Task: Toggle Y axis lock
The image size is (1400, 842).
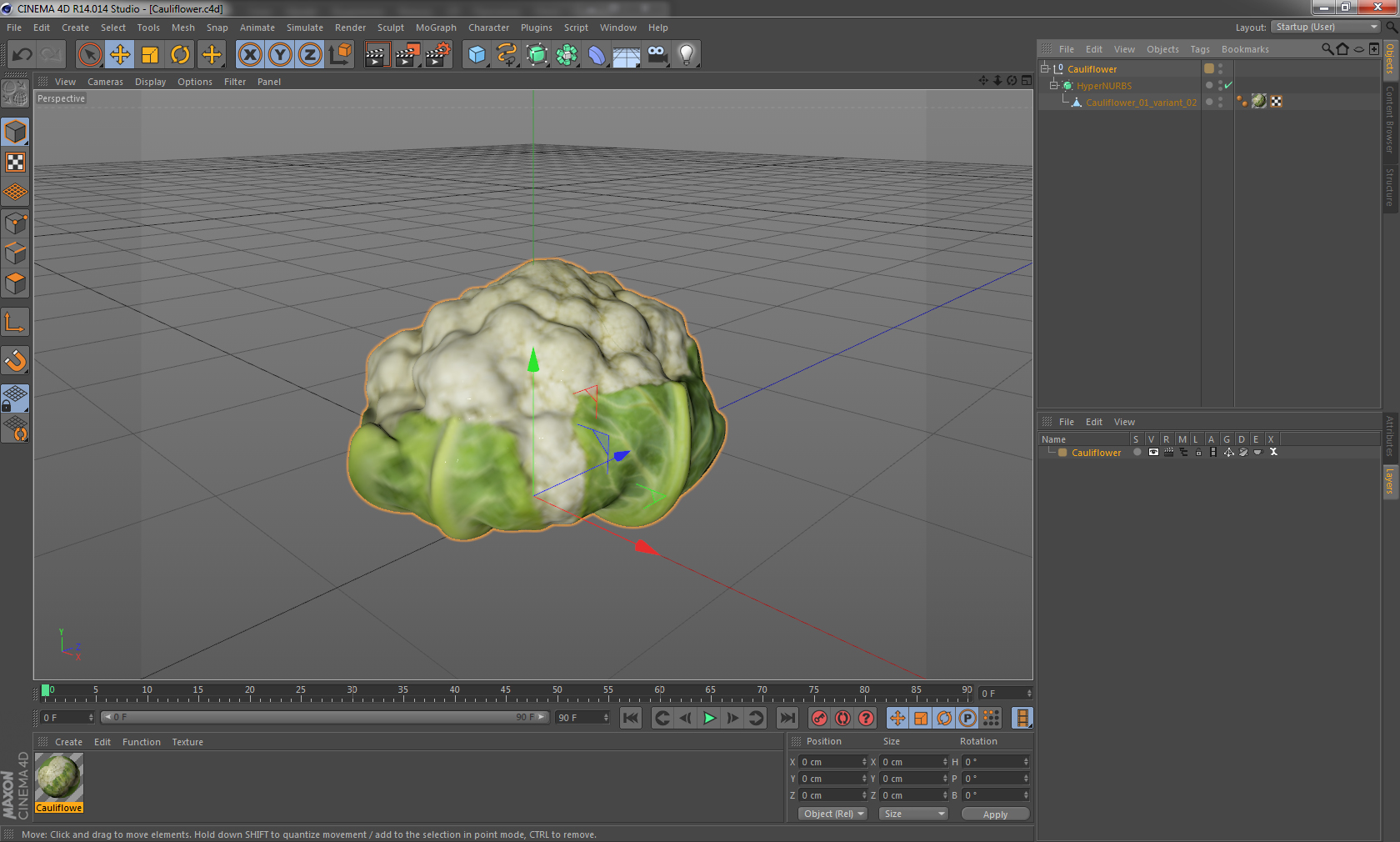Action: pos(280,55)
